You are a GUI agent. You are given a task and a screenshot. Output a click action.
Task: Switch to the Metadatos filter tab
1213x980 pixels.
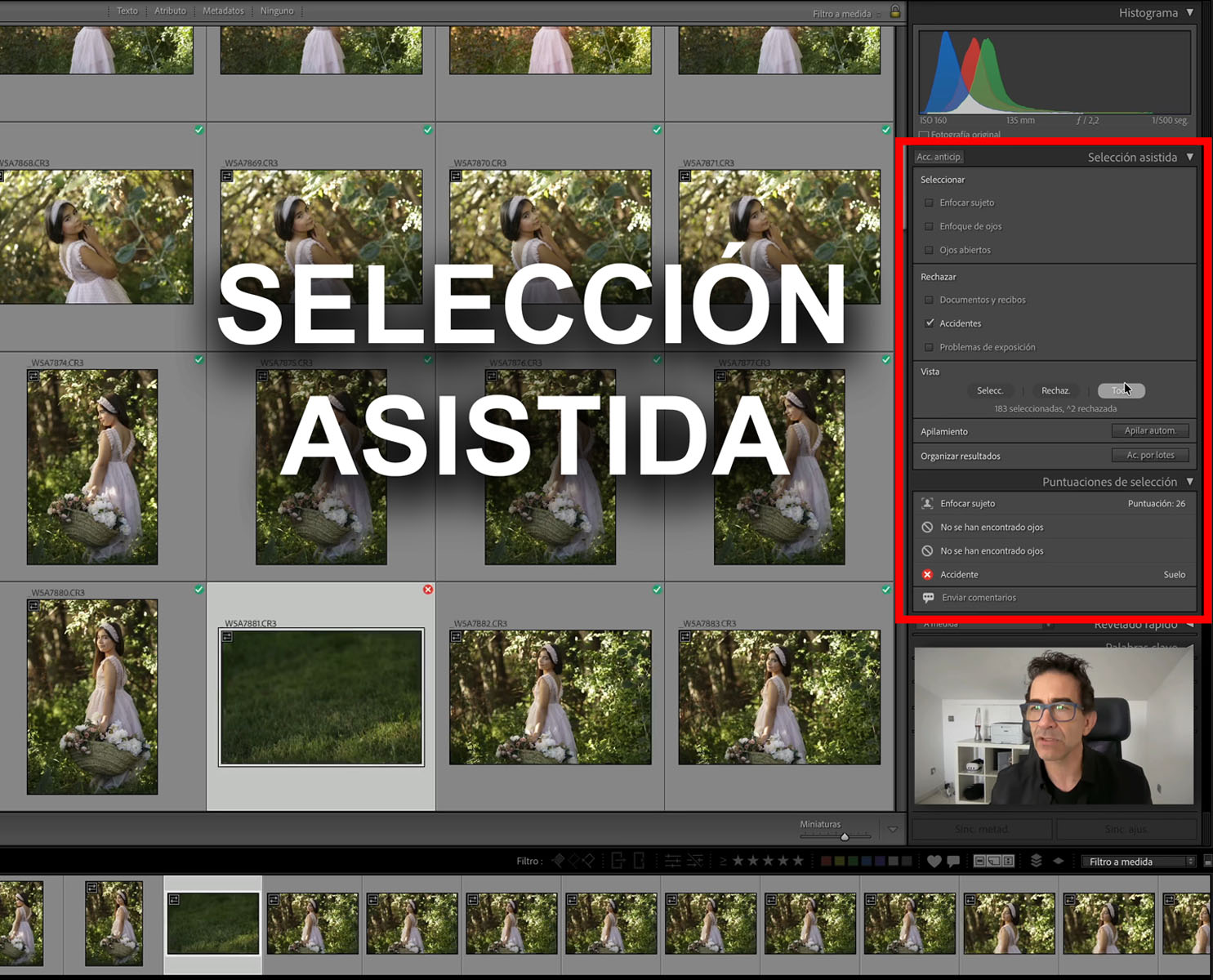pos(223,11)
